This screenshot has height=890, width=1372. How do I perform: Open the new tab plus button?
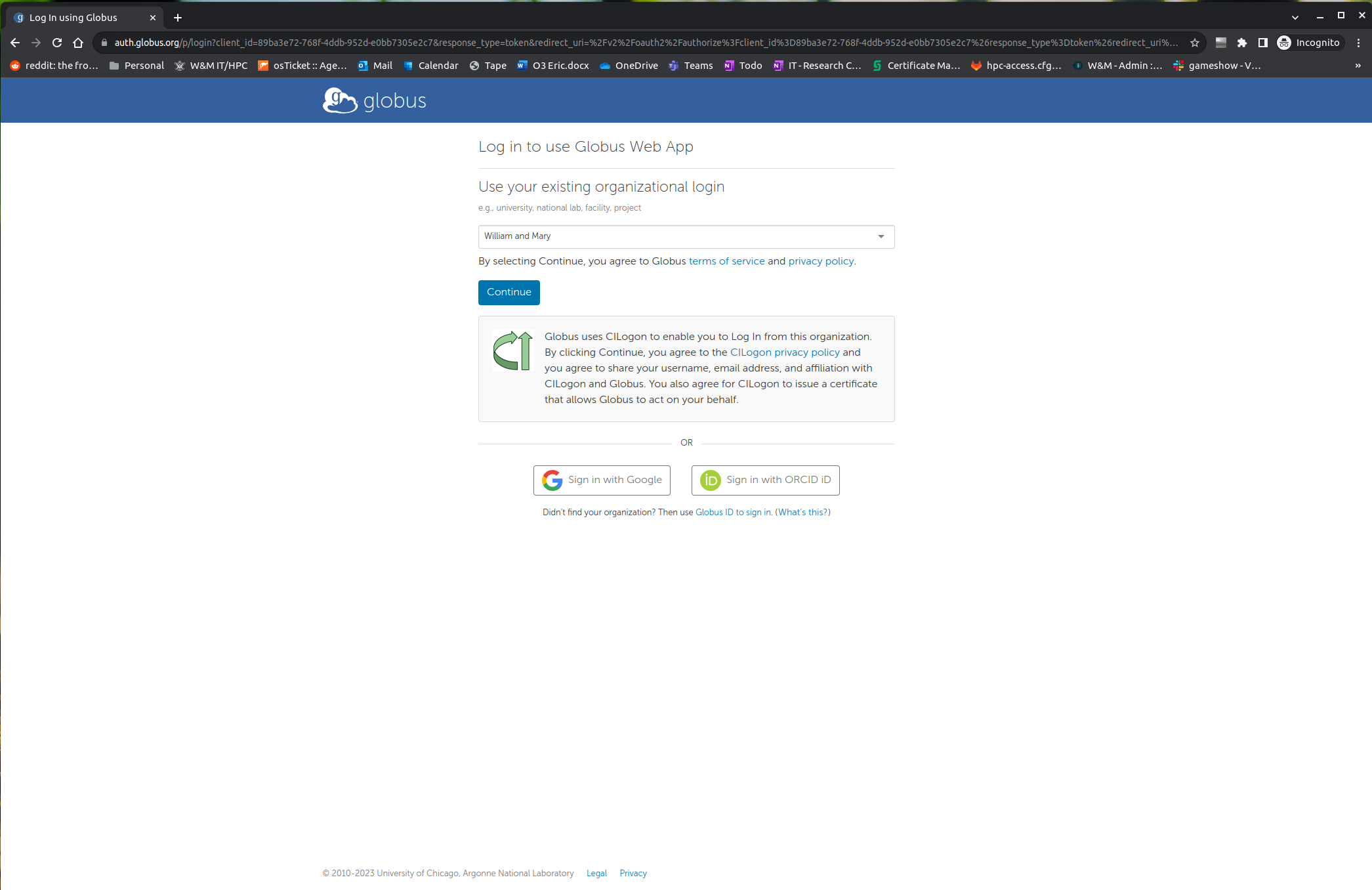pos(178,18)
